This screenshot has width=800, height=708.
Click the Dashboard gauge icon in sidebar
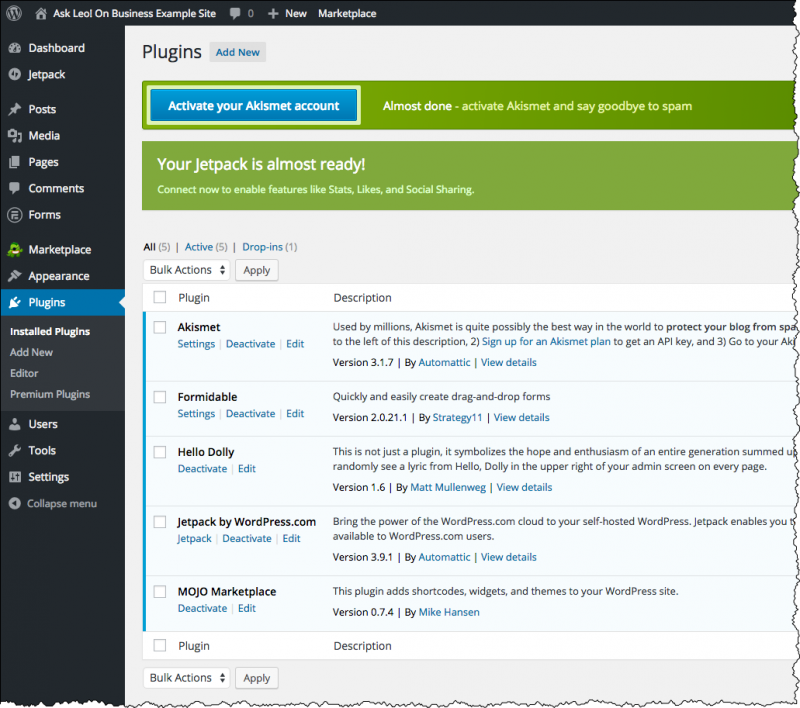(x=15, y=48)
